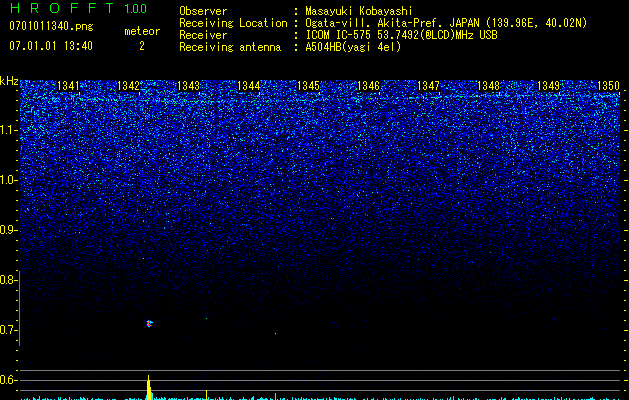Image resolution: width=629 pixels, height=400 pixels.
Task: Click the faint echo dot after 1344
Action: tap(275, 333)
